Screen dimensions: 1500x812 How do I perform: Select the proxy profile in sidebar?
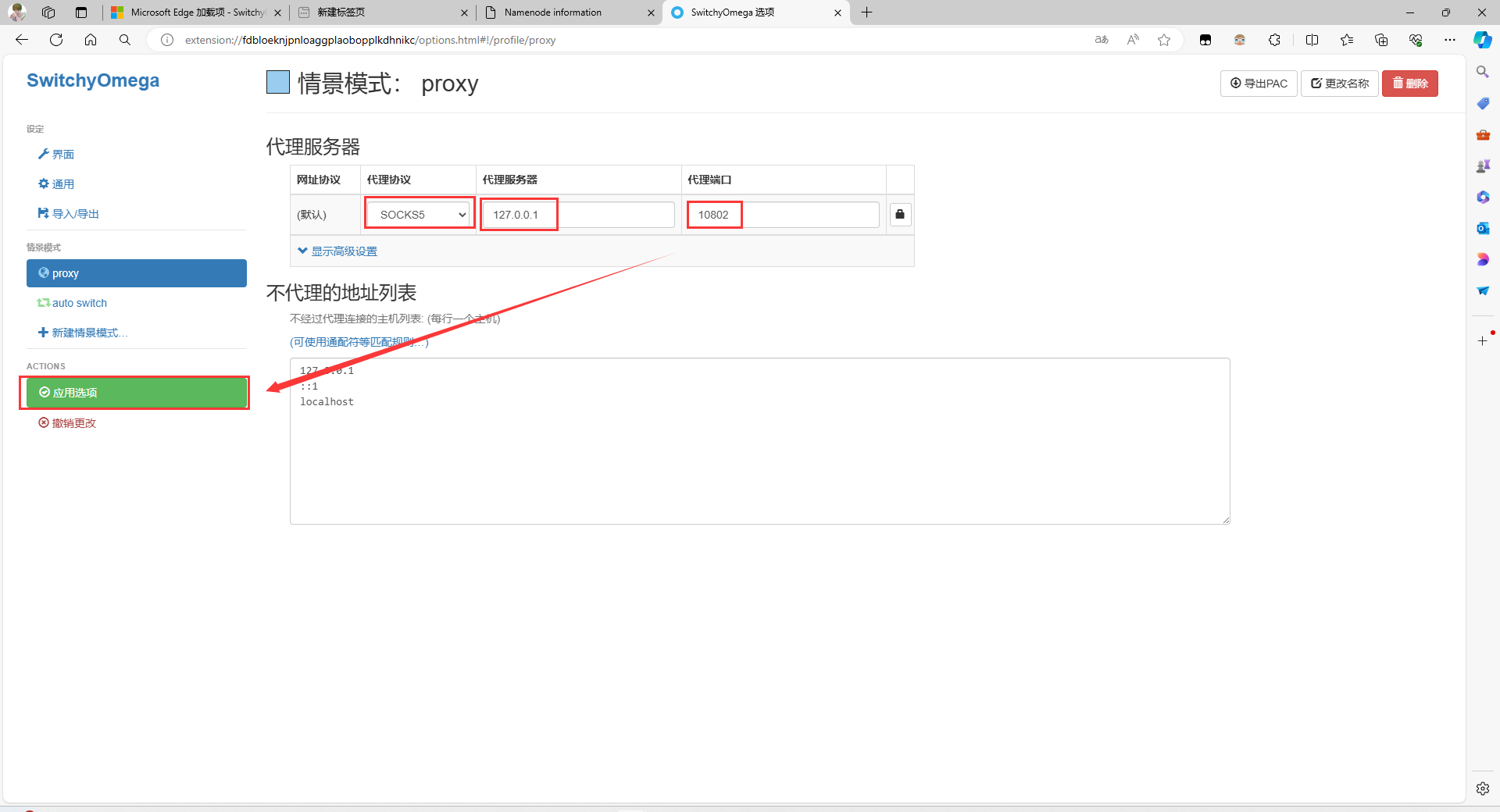coord(137,273)
